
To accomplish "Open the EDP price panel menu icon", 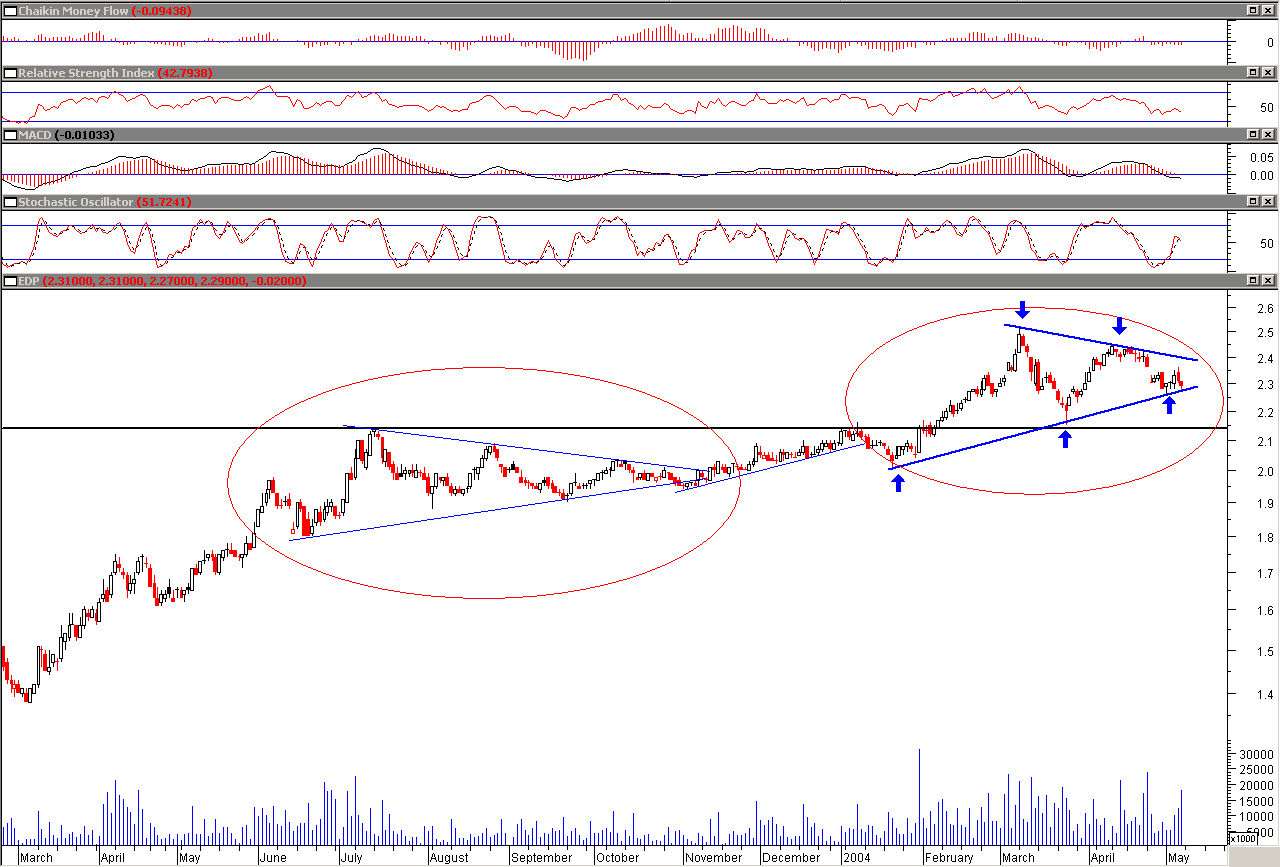I will pos(10,281).
